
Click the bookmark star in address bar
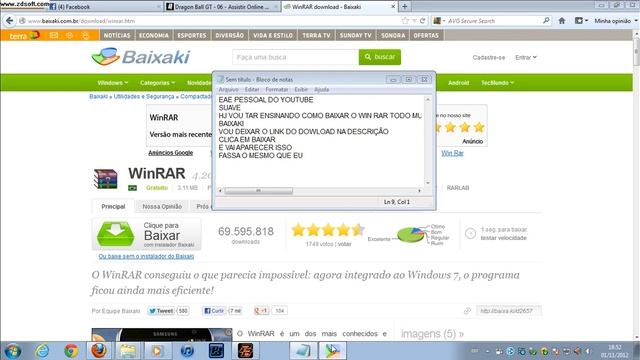[405, 21]
